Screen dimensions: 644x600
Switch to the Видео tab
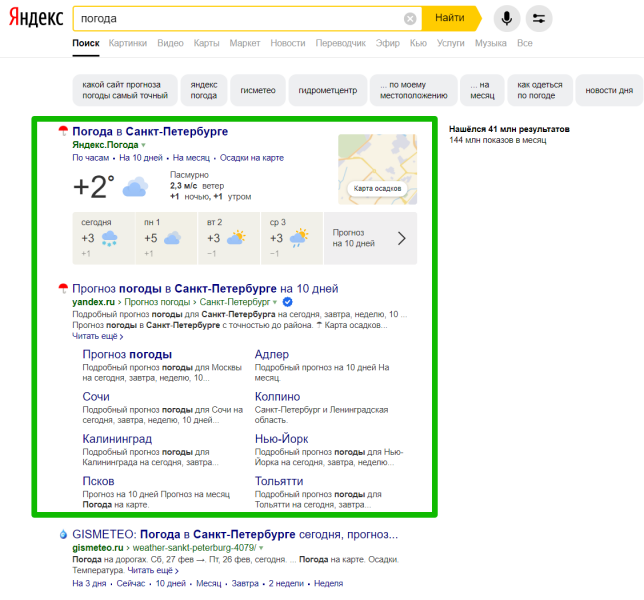[170, 43]
